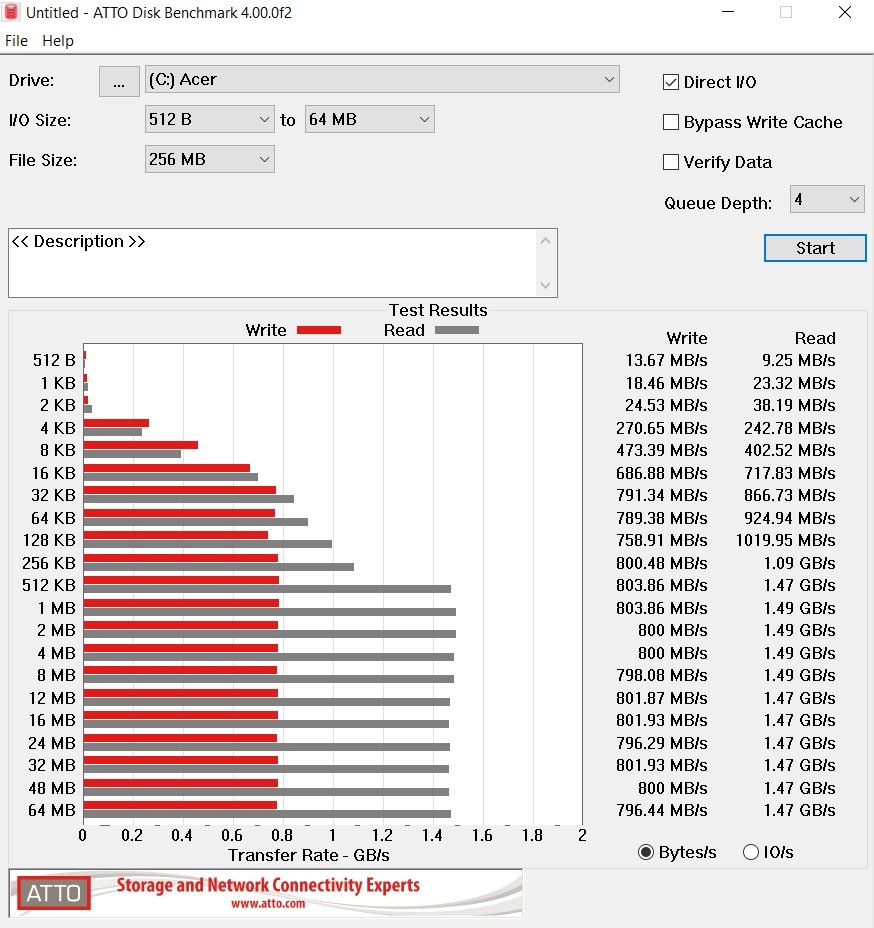The height and width of the screenshot is (928, 874).
Task: Expand the 512 B I/O size dropdown
Action: pyautogui.click(x=209, y=119)
